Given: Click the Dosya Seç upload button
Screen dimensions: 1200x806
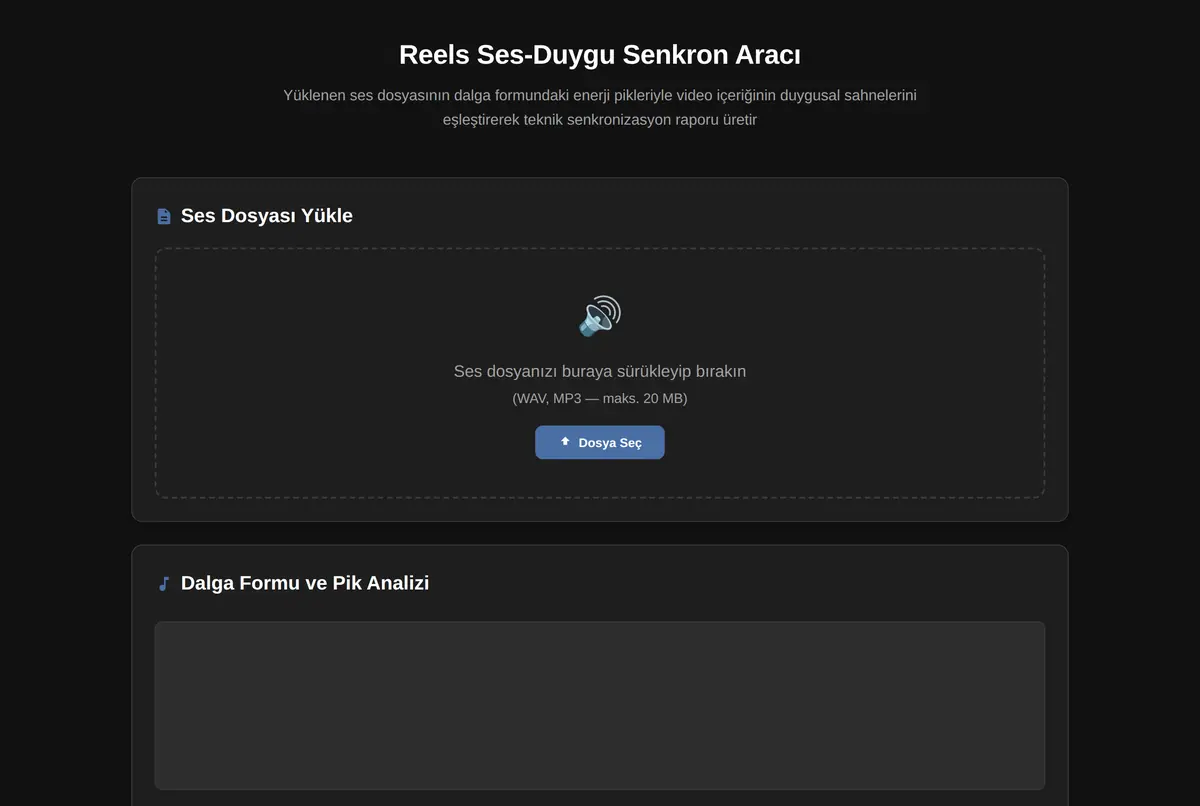Looking at the screenshot, I should pyautogui.click(x=600, y=442).
